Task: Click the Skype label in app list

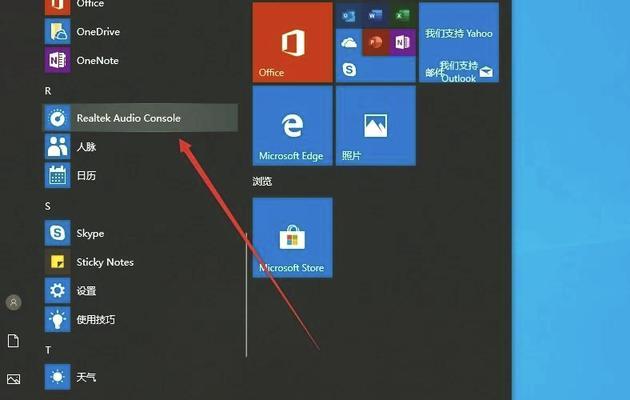Action: pos(90,234)
